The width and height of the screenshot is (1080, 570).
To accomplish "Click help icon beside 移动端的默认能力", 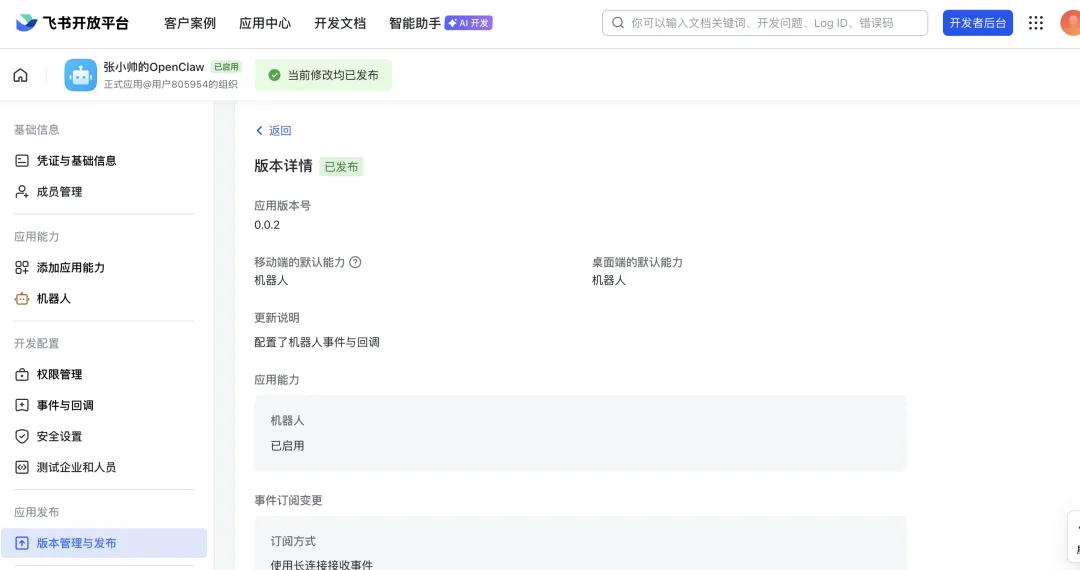I will pyautogui.click(x=355, y=262).
